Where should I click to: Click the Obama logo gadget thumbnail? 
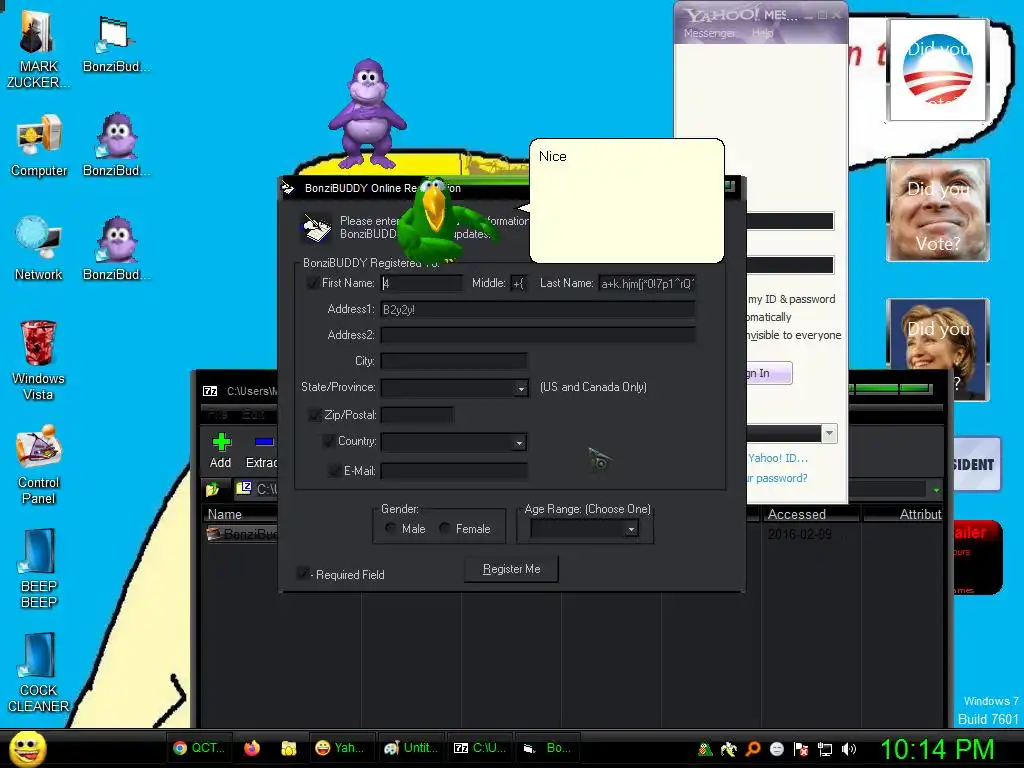[x=937, y=69]
